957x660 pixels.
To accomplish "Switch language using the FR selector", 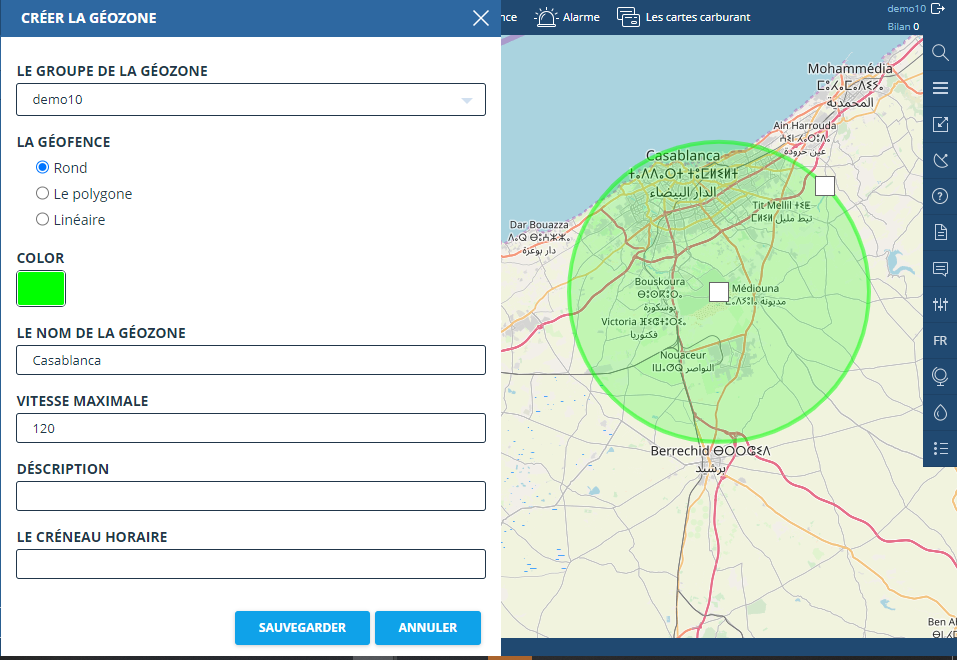I will (940, 341).
